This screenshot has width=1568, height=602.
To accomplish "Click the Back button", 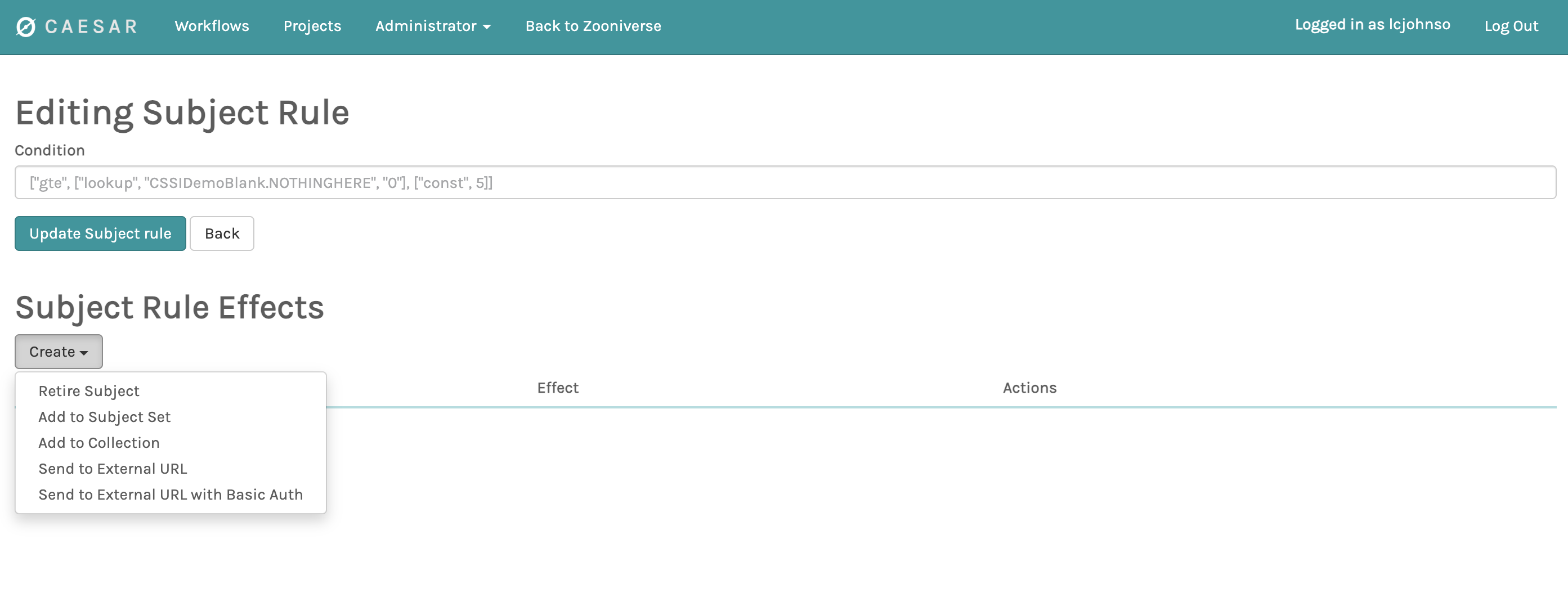I will (222, 233).
